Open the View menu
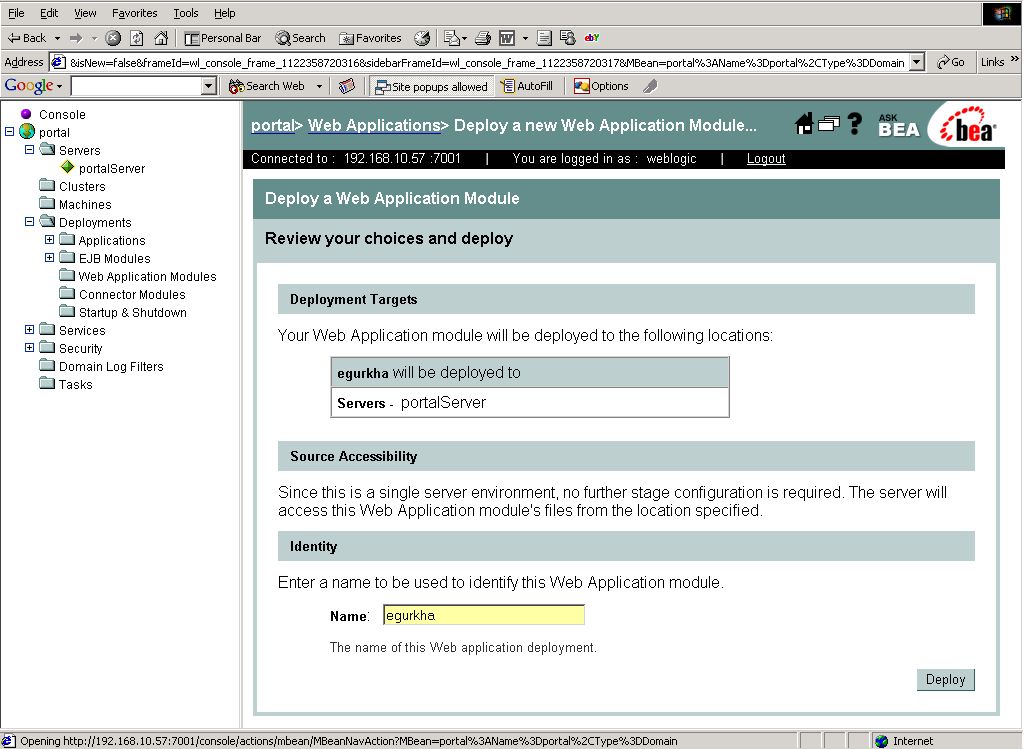The width and height of the screenshot is (1024, 749). [85, 13]
